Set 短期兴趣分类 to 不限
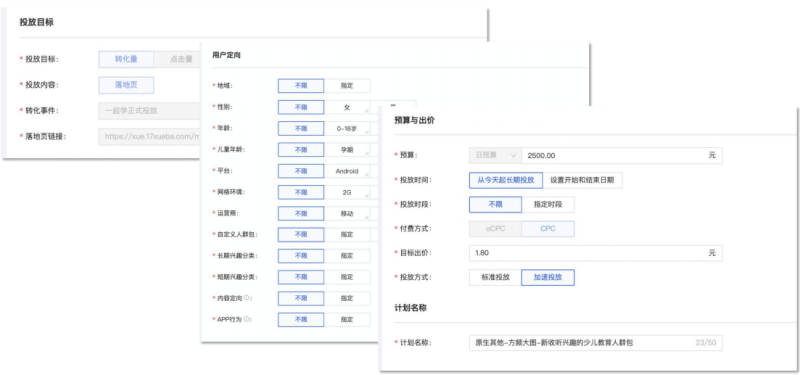Viewport: 800px width, 375px height. coord(301,277)
